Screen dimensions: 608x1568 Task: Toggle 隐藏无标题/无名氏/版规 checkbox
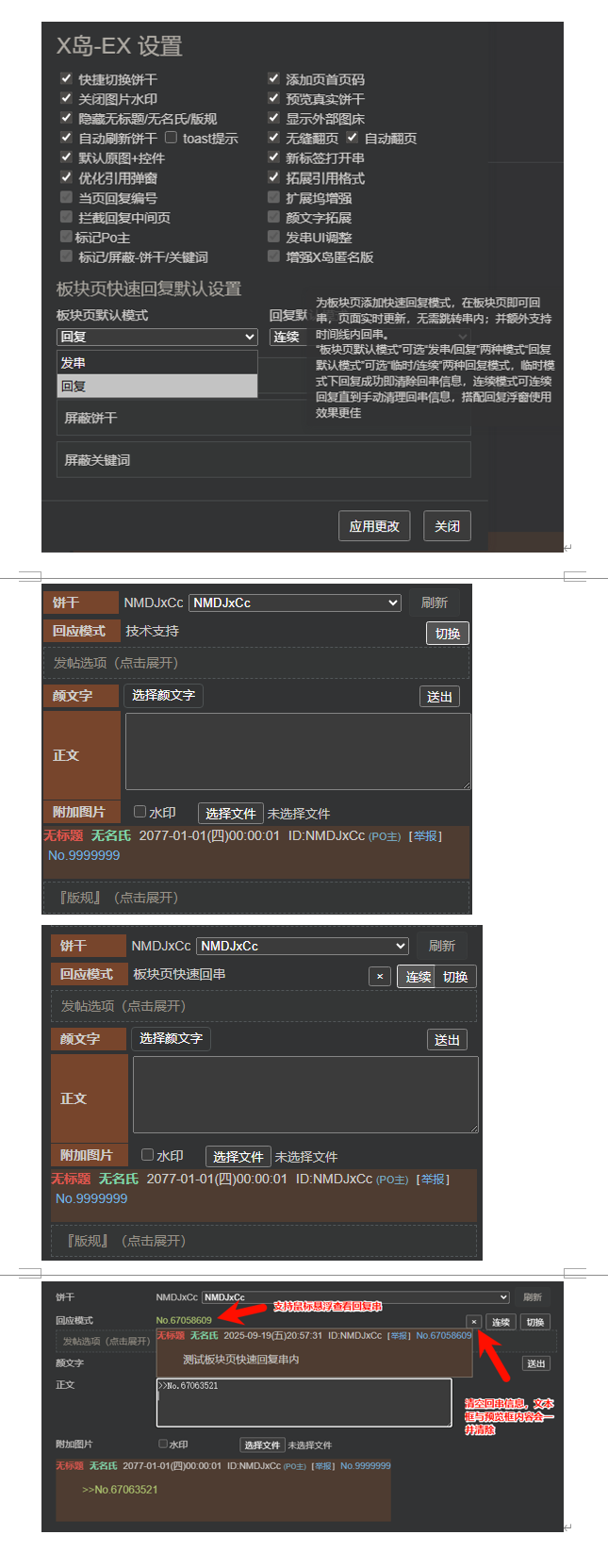click(66, 118)
